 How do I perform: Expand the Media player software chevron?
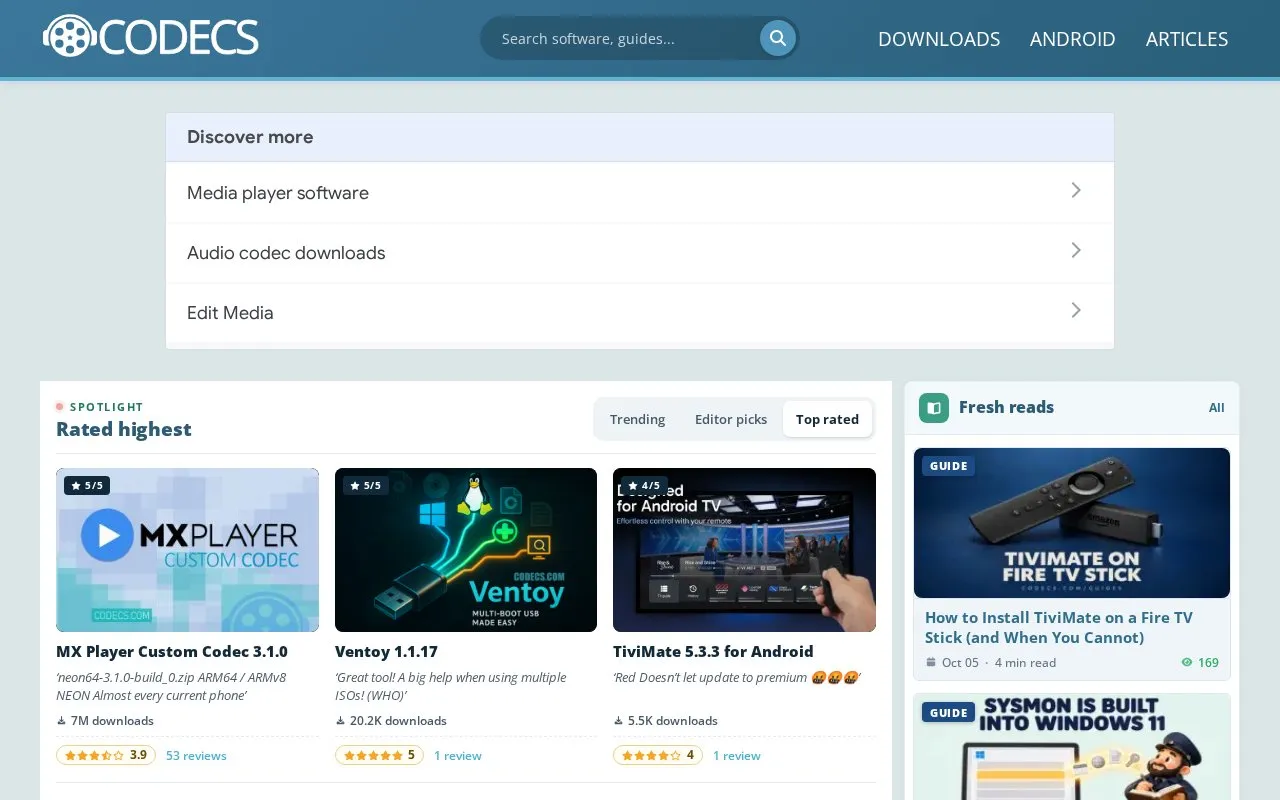pyautogui.click(x=1076, y=190)
